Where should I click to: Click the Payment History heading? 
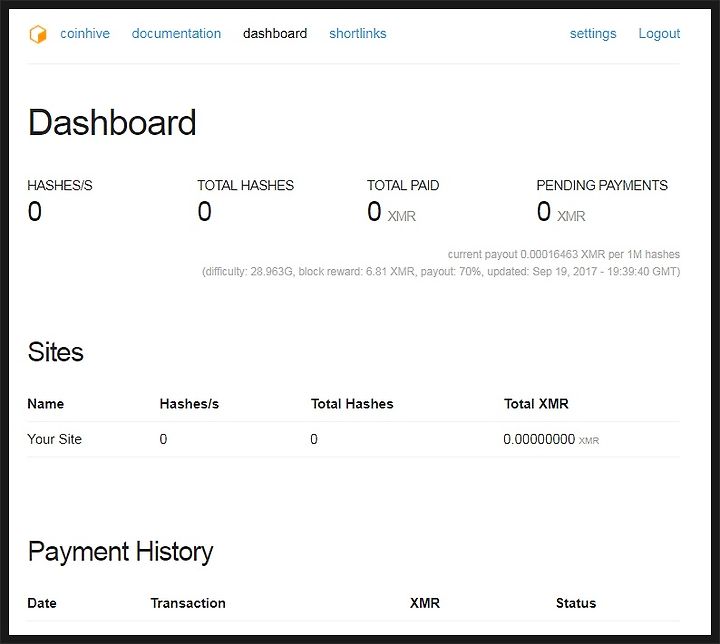click(121, 552)
